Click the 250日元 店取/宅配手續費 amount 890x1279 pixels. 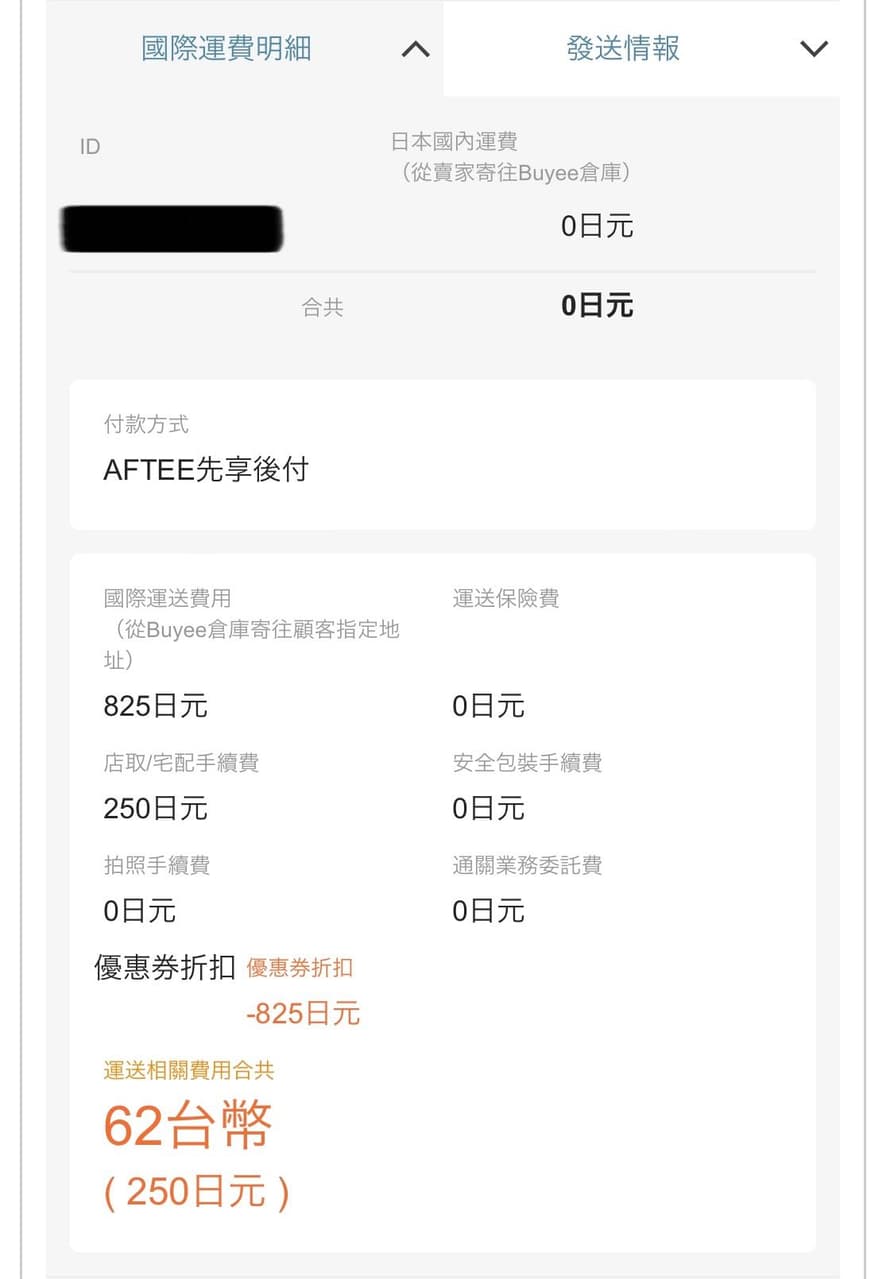click(x=155, y=808)
